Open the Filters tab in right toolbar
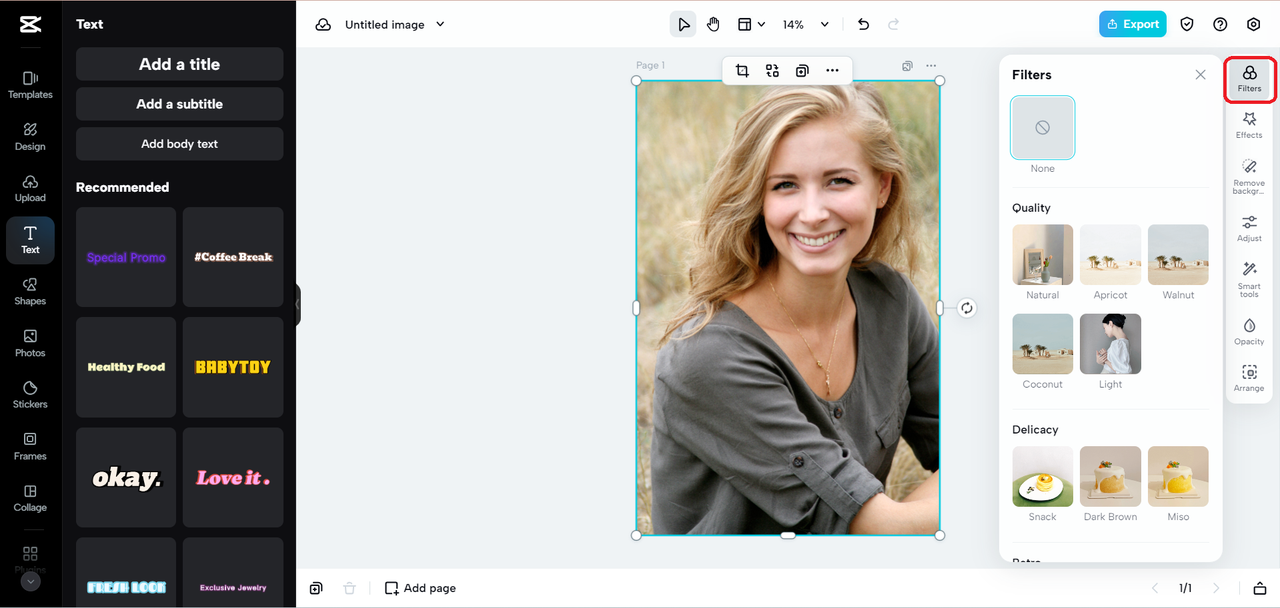1280x608 pixels. pyautogui.click(x=1249, y=80)
